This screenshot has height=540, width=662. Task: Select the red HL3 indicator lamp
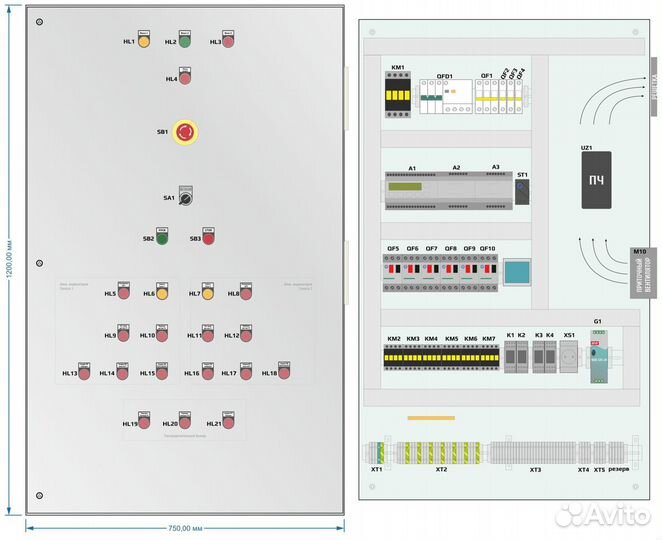[228, 41]
